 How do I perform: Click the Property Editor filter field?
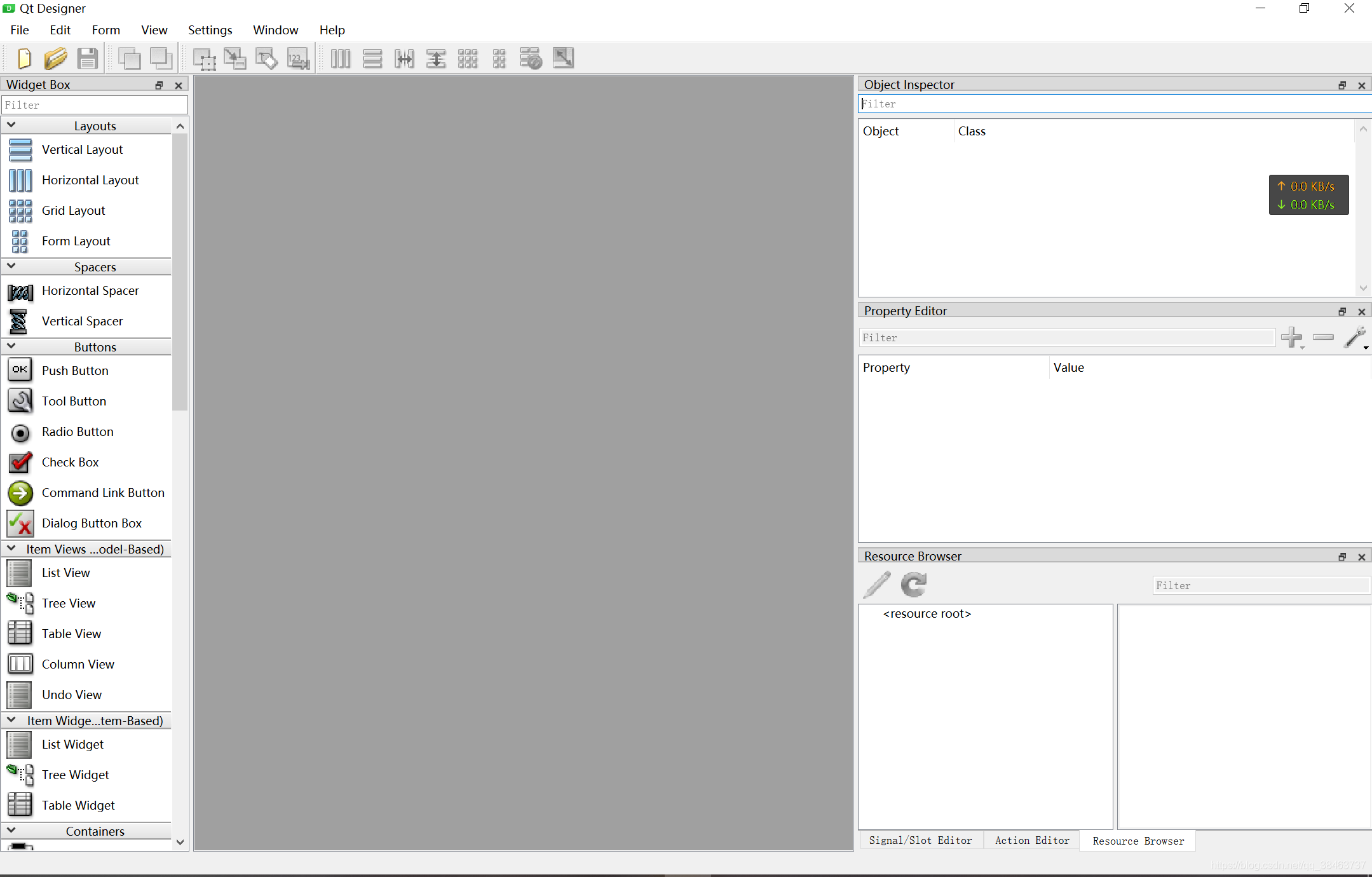[1066, 337]
